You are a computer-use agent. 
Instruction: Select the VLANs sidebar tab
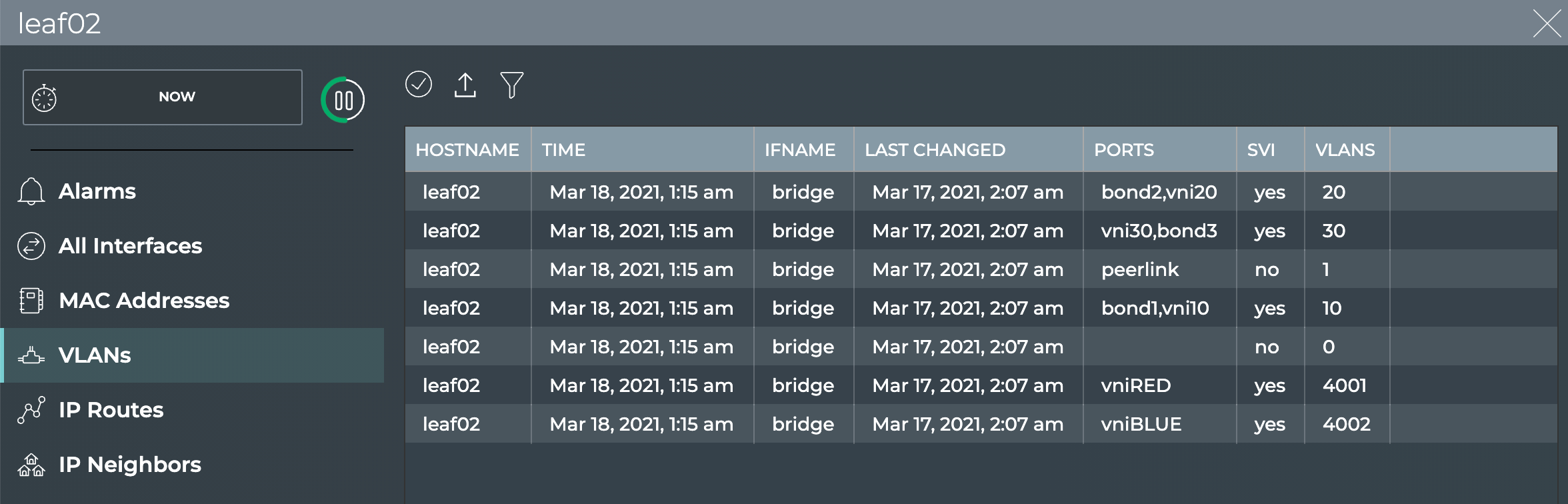95,355
